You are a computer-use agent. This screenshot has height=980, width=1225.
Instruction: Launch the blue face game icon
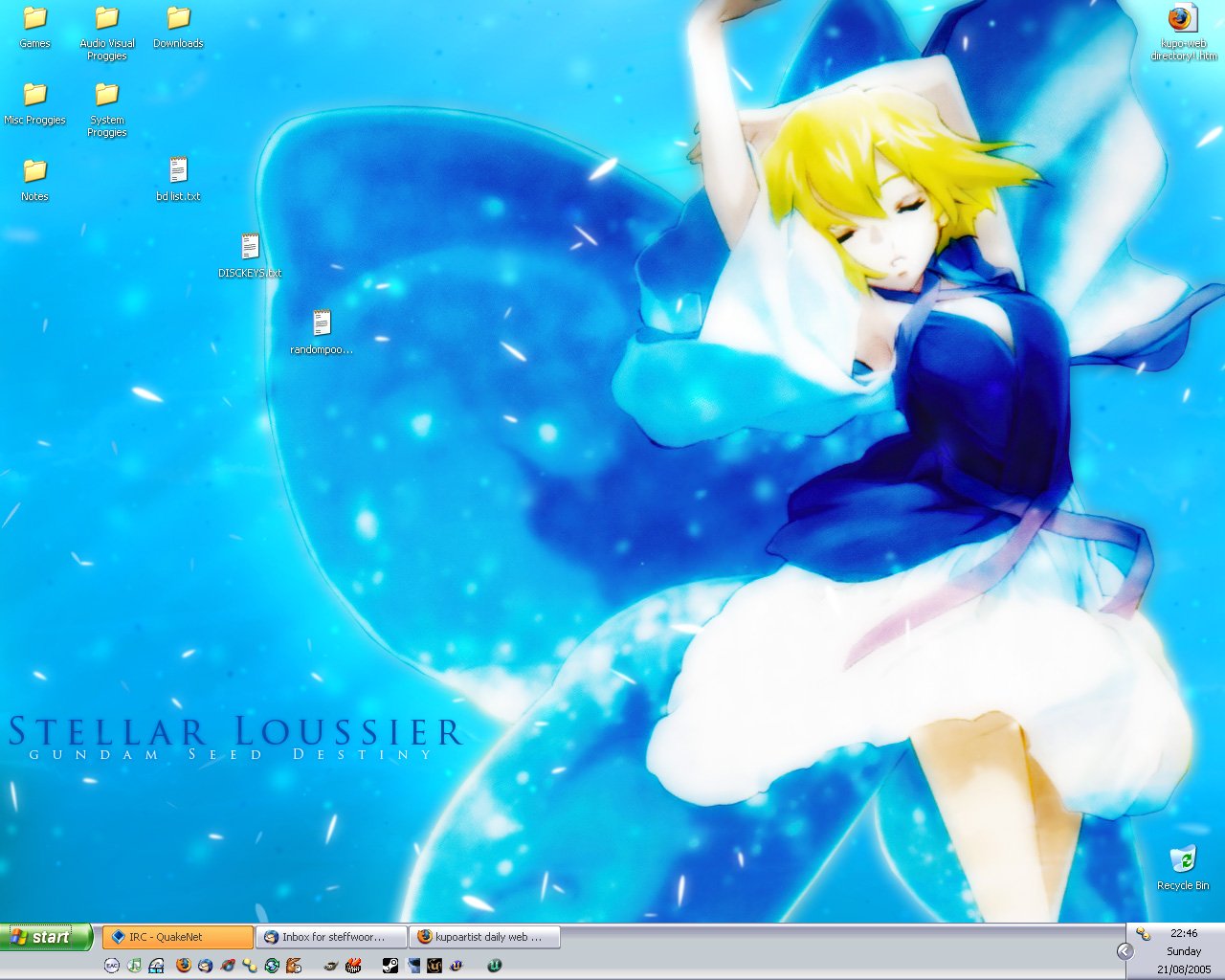(413, 966)
